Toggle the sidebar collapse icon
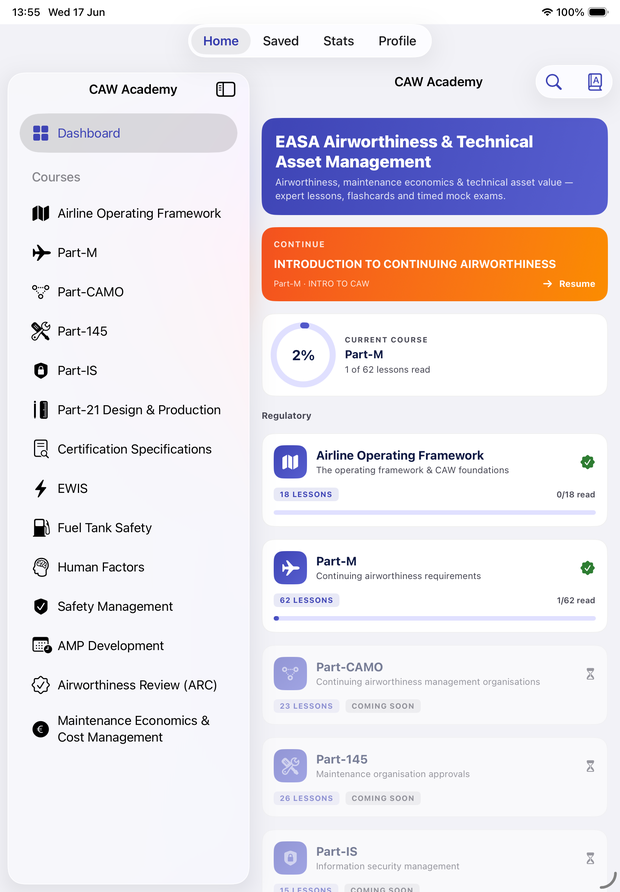The image size is (620, 892). [225, 89]
